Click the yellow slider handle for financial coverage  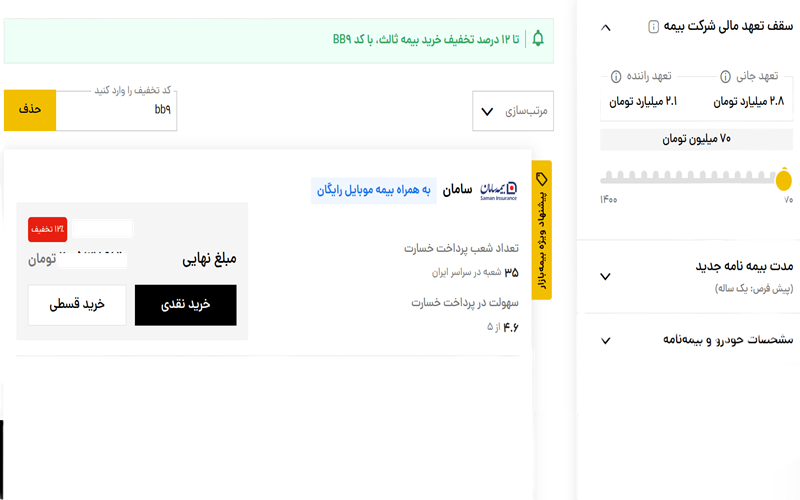[783, 180]
